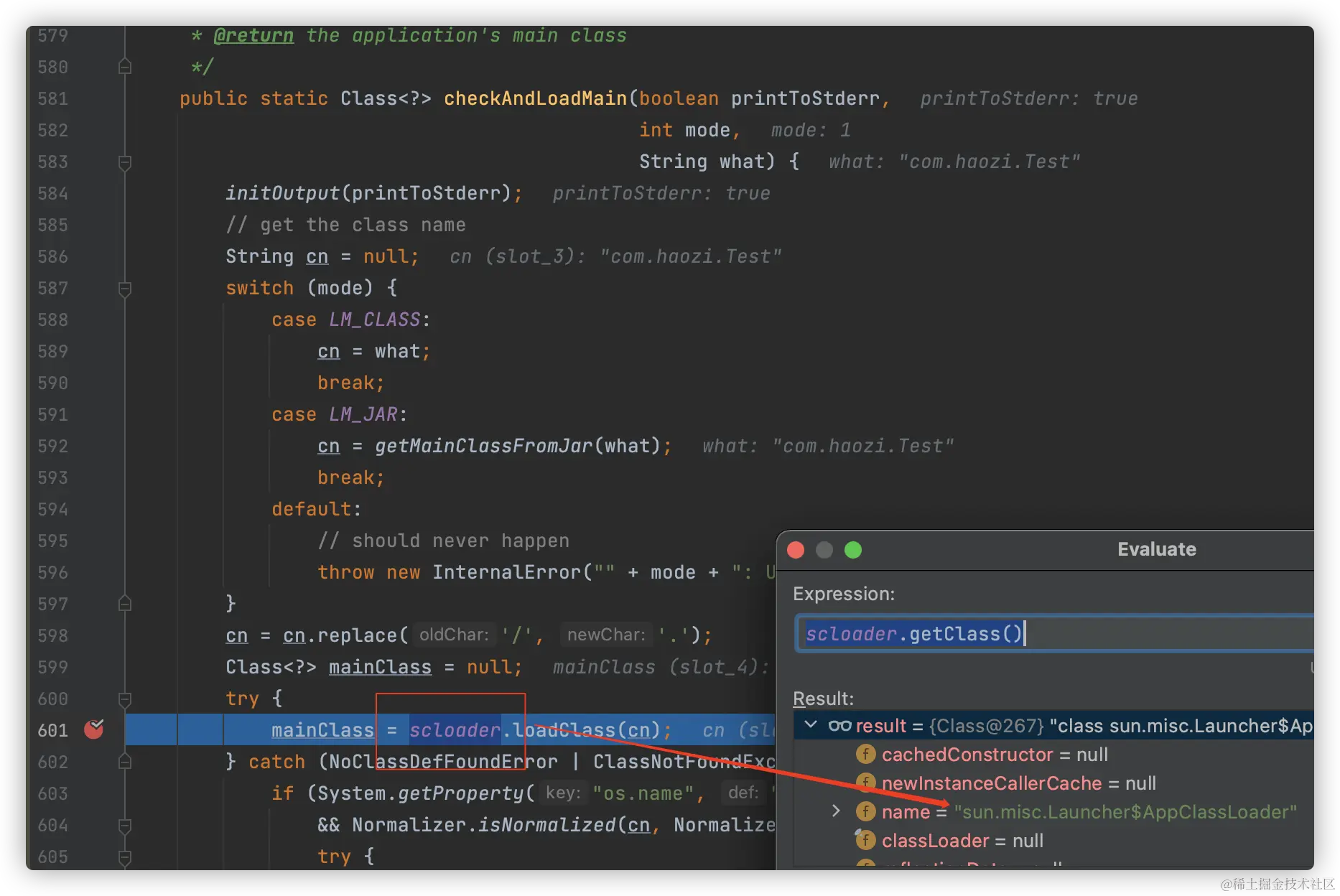Click the oldChar: parameter hint

pos(454,635)
